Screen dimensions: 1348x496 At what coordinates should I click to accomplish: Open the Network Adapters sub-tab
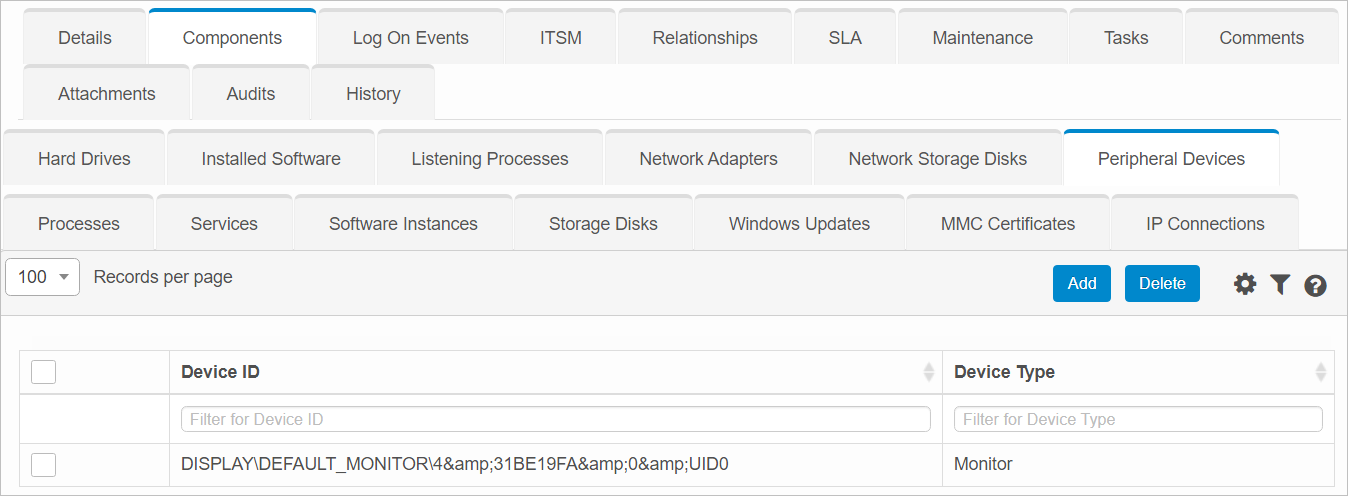pyautogui.click(x=708, y=159)
